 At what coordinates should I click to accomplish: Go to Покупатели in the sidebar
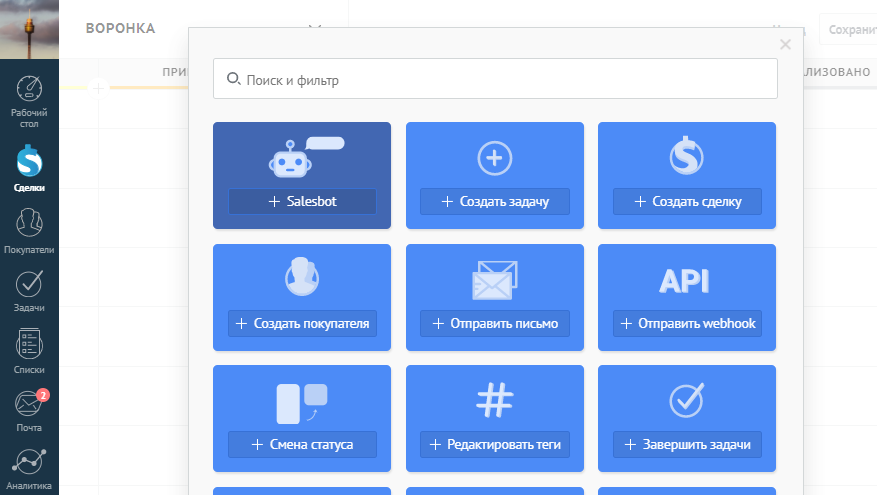tap(29, 232)
